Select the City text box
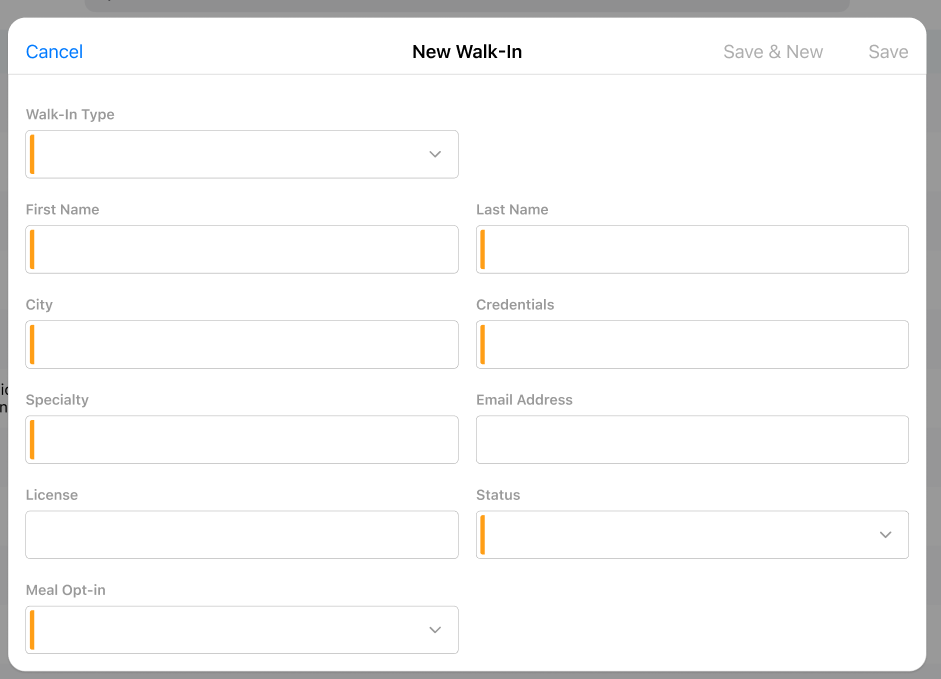 (242, 344)
